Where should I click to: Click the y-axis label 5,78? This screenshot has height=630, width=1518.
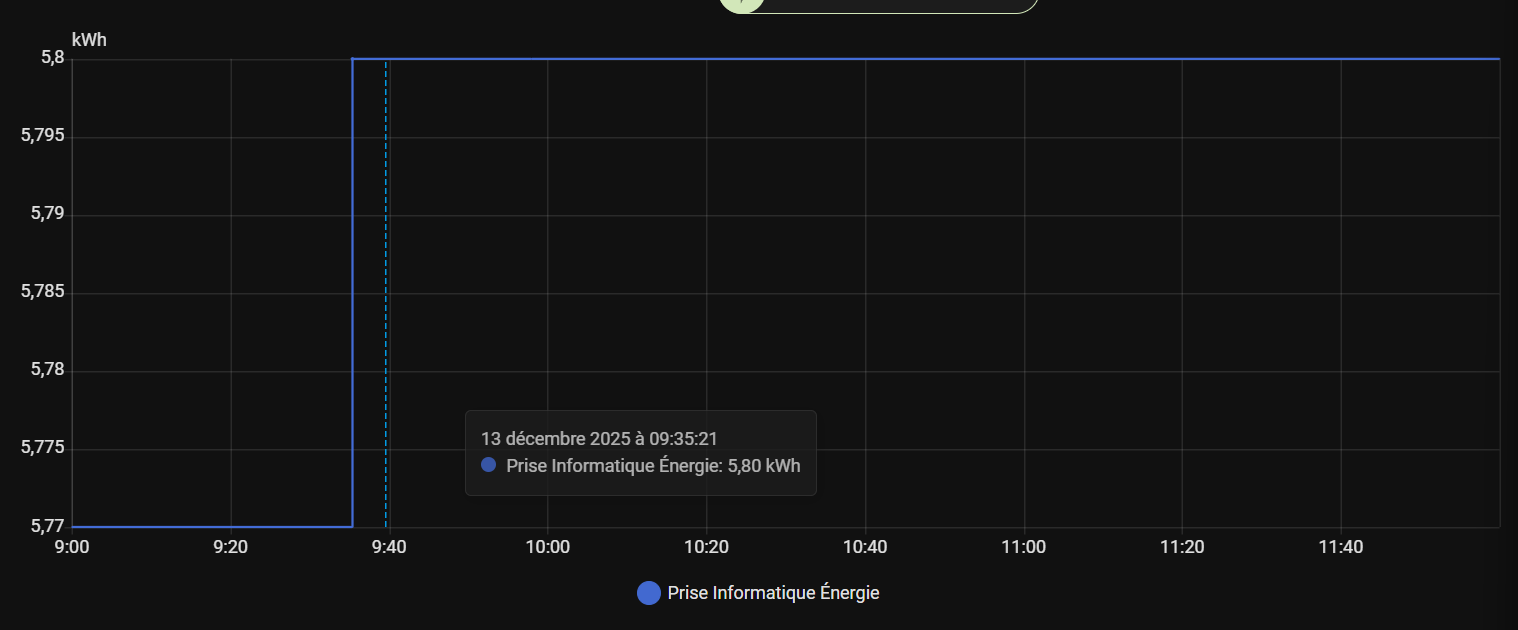48,371
